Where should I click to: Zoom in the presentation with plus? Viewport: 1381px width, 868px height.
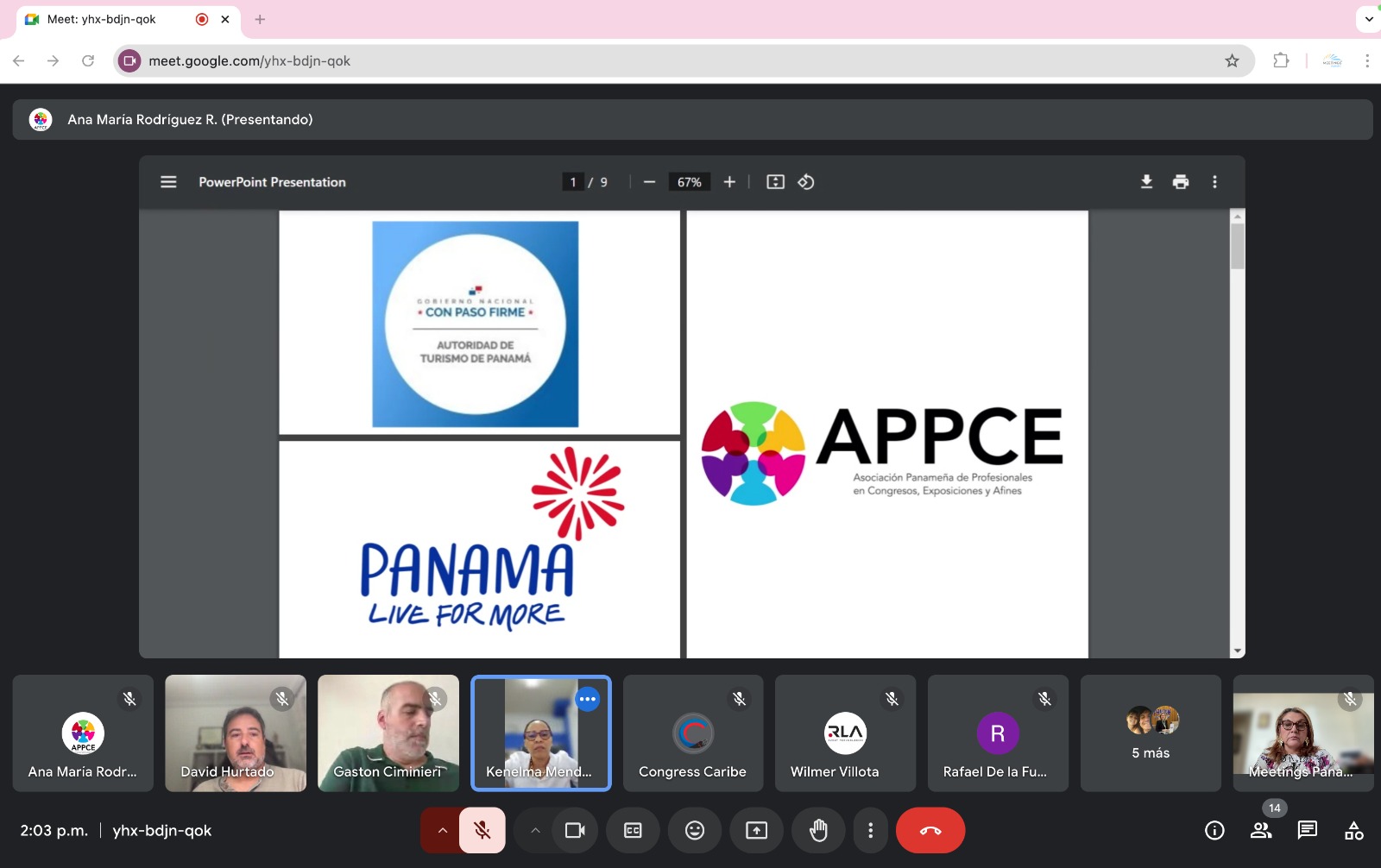tap(729, 182)
